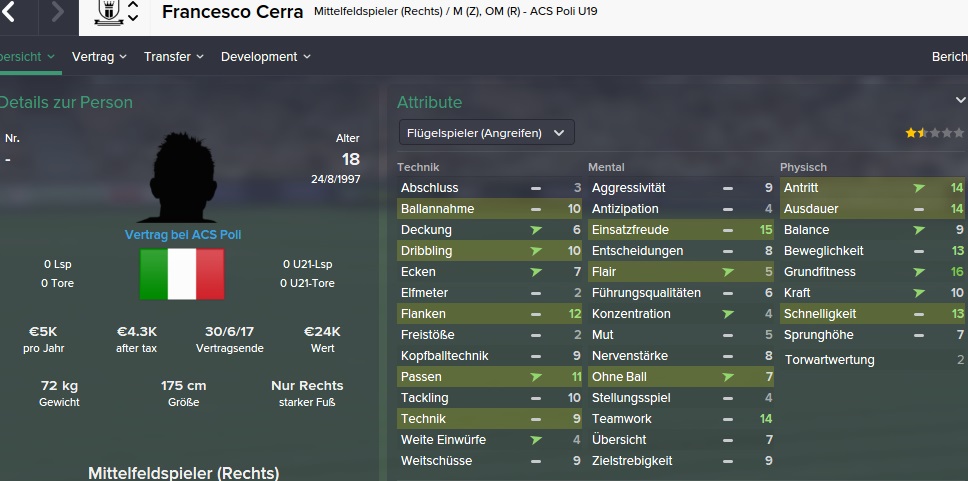This screenshot has width=968, height=481.
Task: Click the back navigation arrow
Action: [x=9, y=13]
